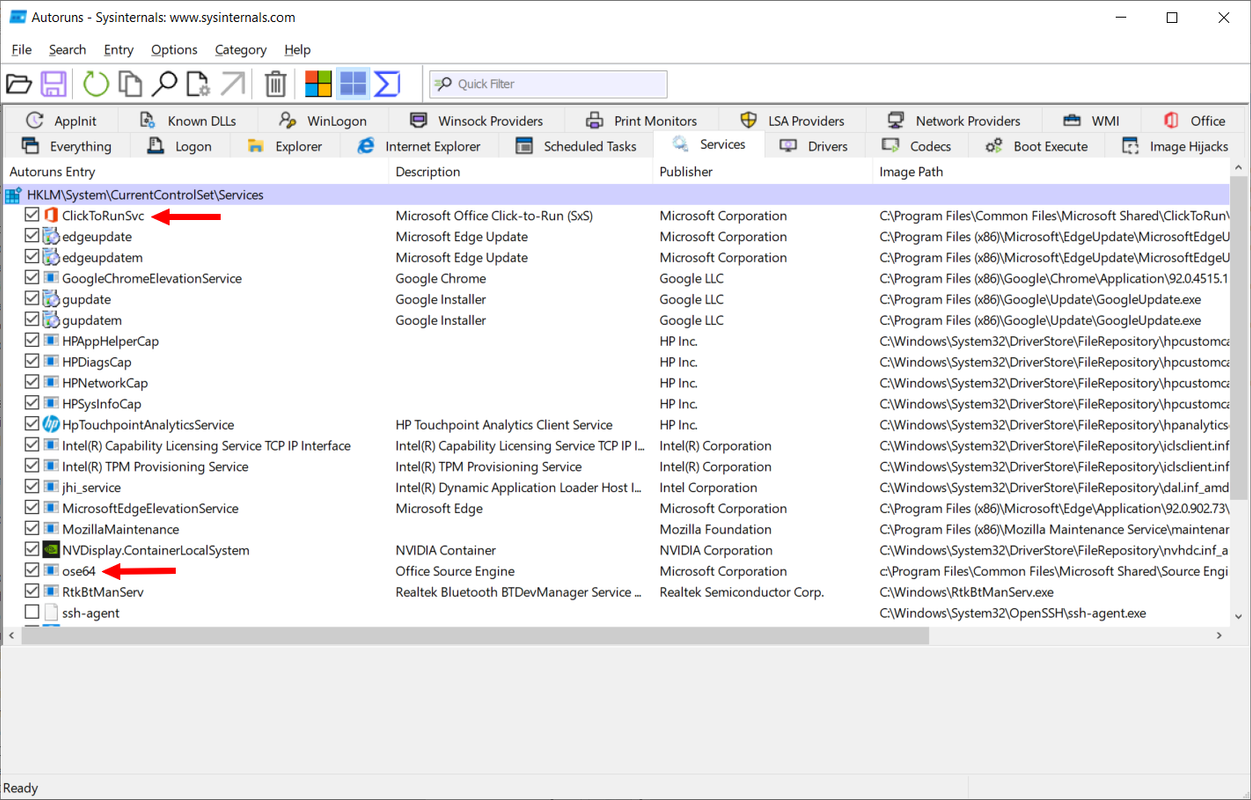Disable the GoogleChromeElevationService checkbox
The image size is (1251, 800).
coord(32,278)
